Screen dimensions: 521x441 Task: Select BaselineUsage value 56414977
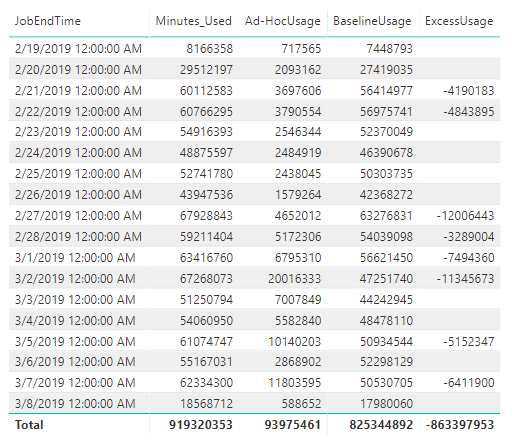[x=386, y=91]
